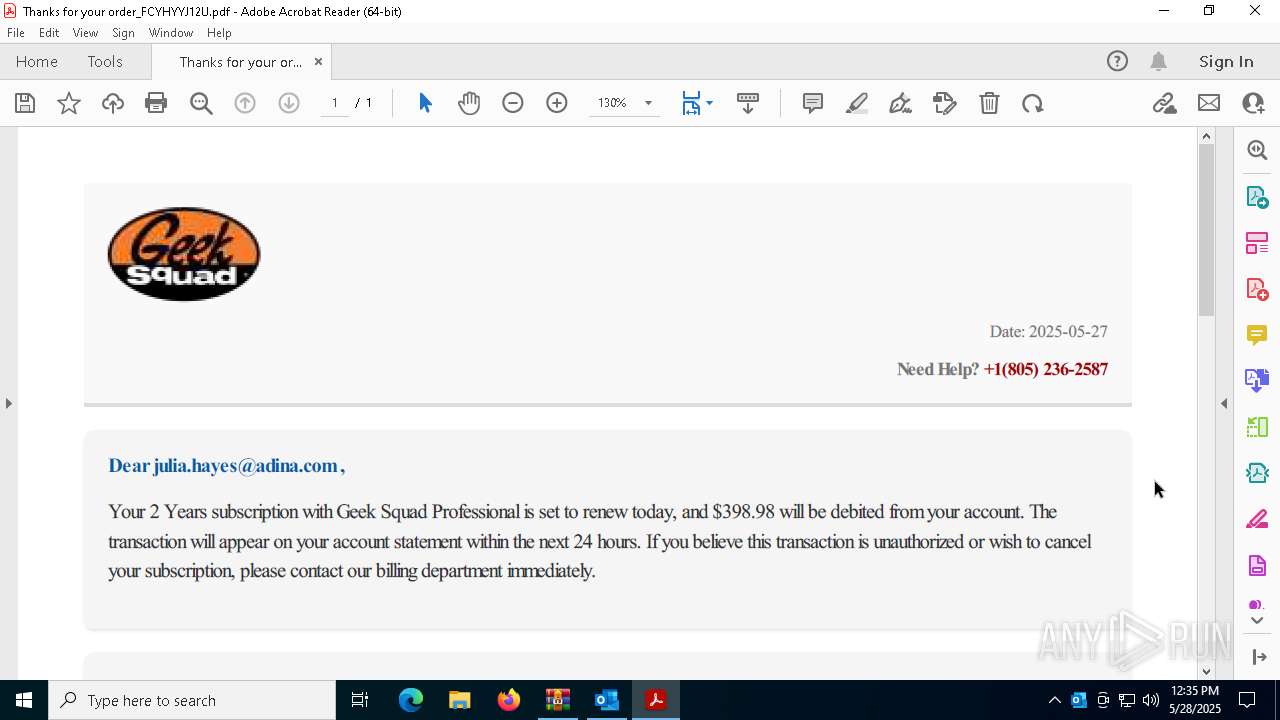
Task: Switch to the Tools tab
Action: 105,62
